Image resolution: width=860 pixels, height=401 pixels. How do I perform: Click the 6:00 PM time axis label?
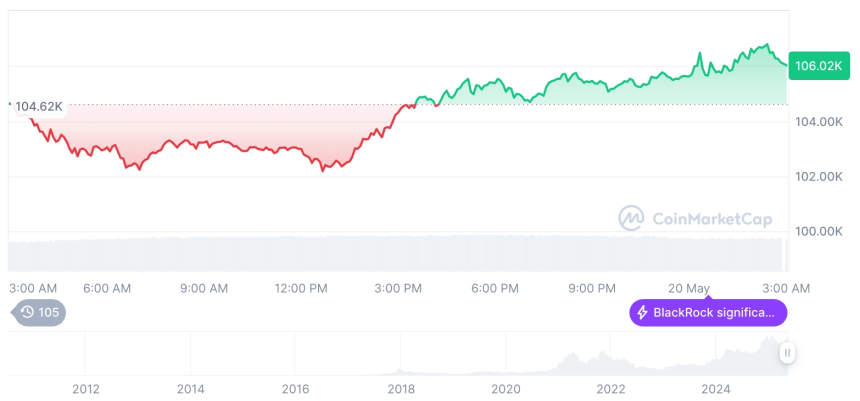494,288
